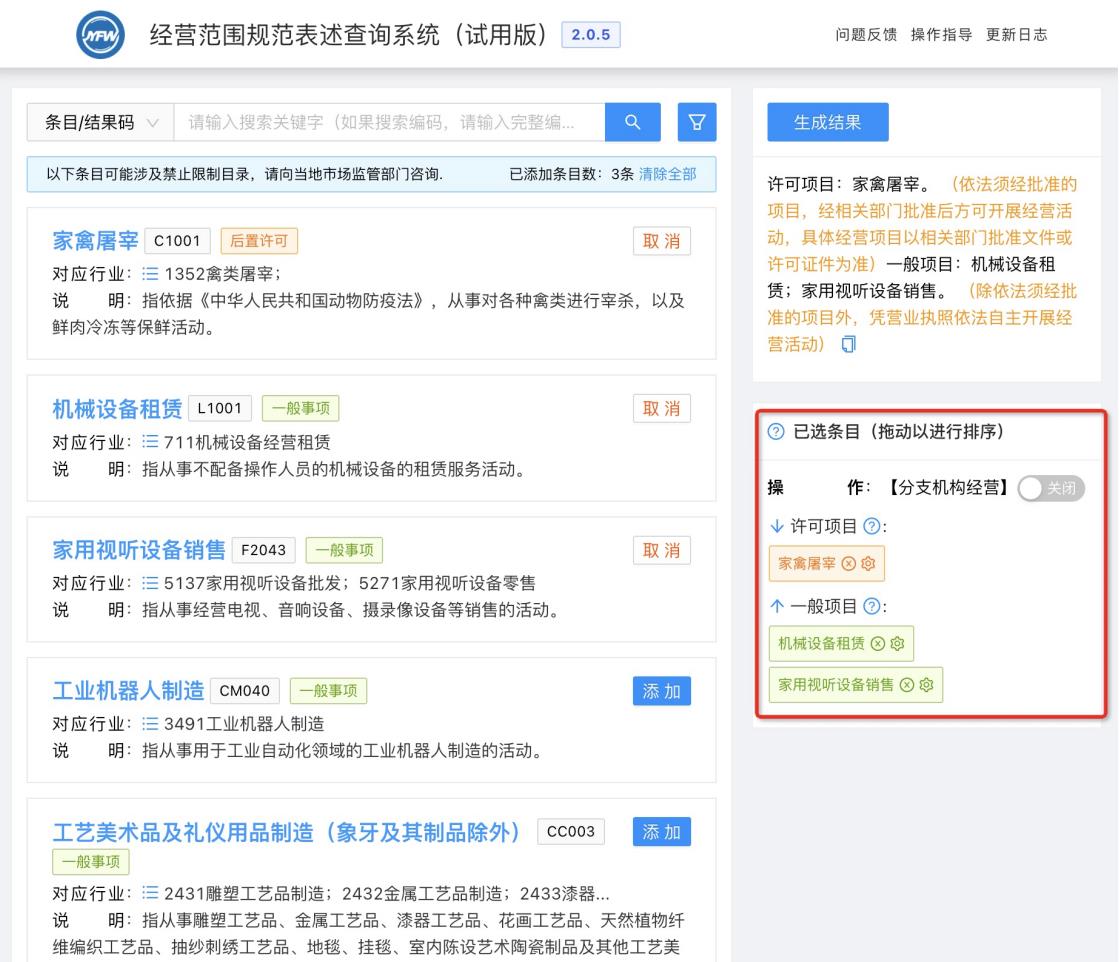Viewport: 1119px width, 962px height.
Task: Remove 家用视听设备销售 tag with its X icon
Action: (x=906, y=685)
